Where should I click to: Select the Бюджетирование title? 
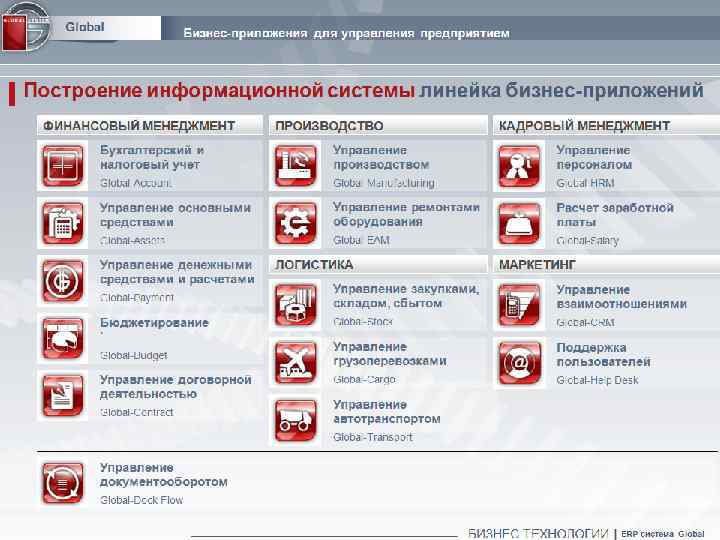[x=154, y=323]
